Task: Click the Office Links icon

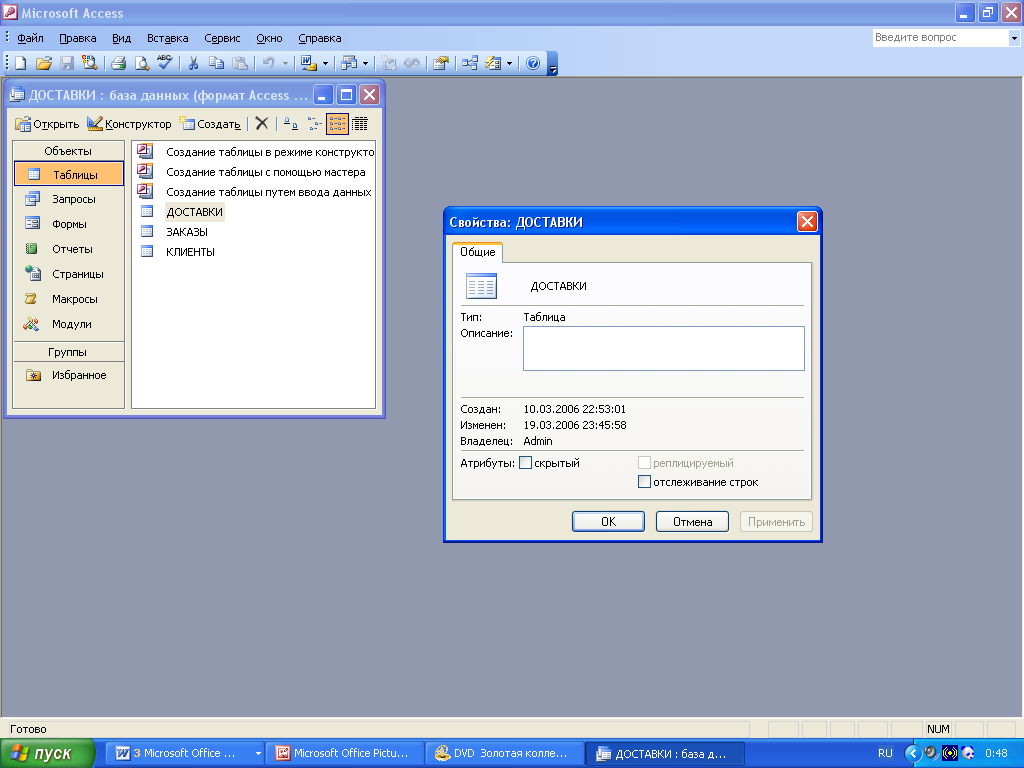Action: click(308, 63)
